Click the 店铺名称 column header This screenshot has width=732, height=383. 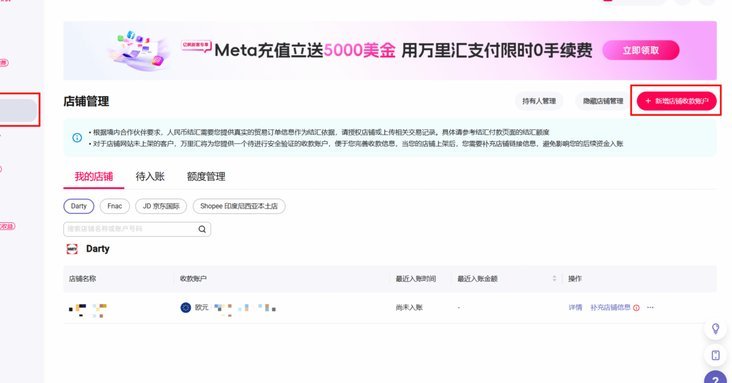[83, 279]
